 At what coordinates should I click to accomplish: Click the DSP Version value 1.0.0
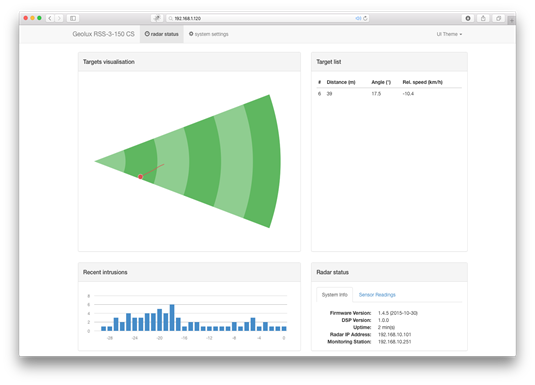point(384,320)
